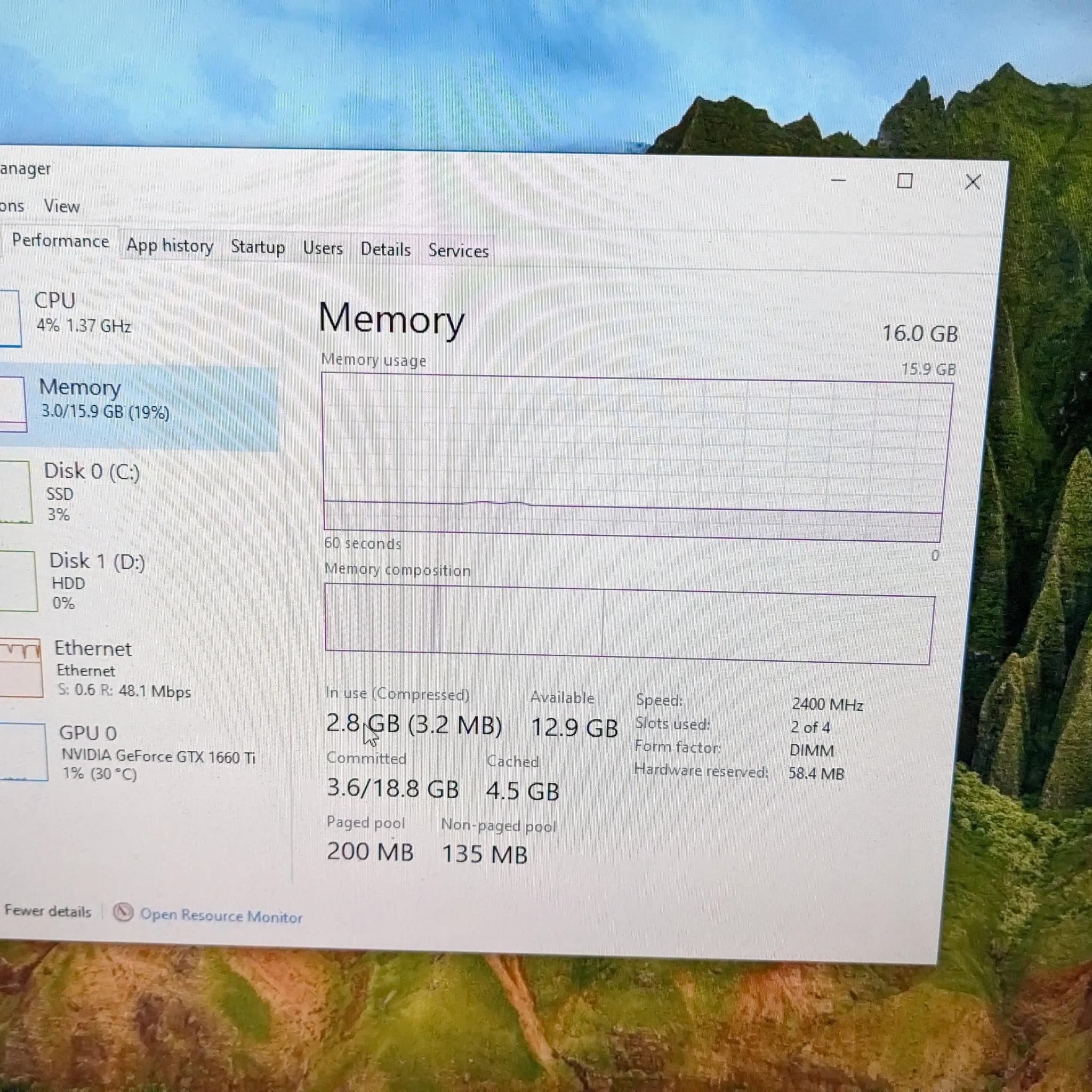Click the 2400 MHz speed value
This screenshot has width=1092, height=1092.
click(827, 704)
